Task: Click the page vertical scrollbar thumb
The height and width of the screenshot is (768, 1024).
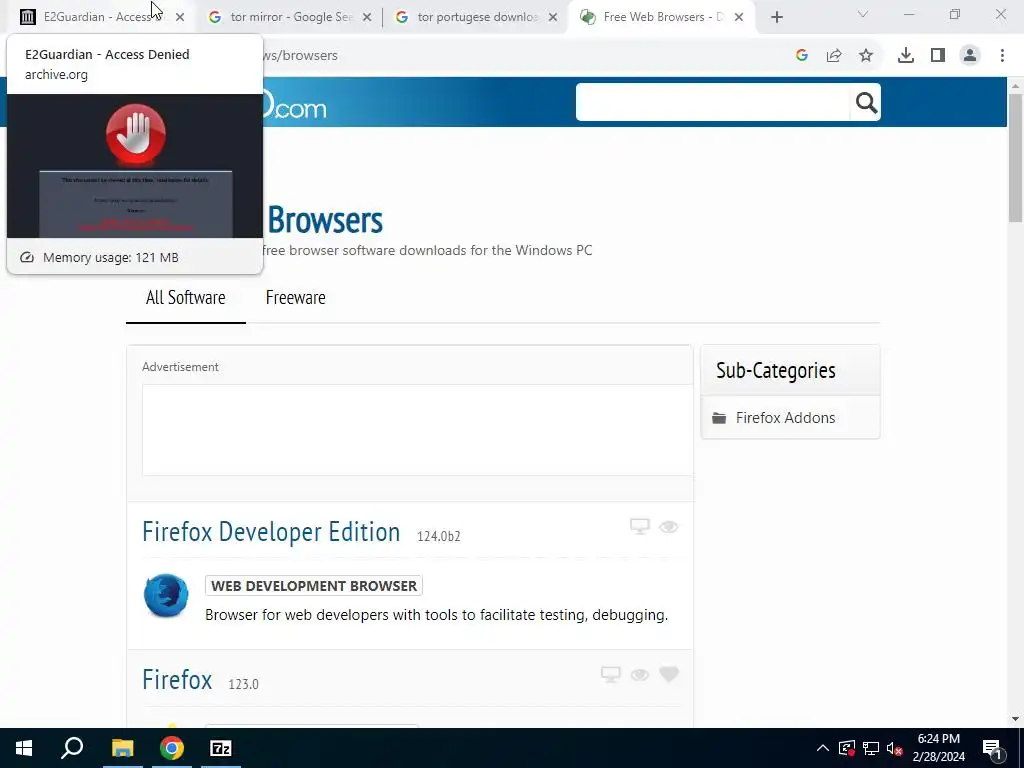Action: [x=1015, y=158]
